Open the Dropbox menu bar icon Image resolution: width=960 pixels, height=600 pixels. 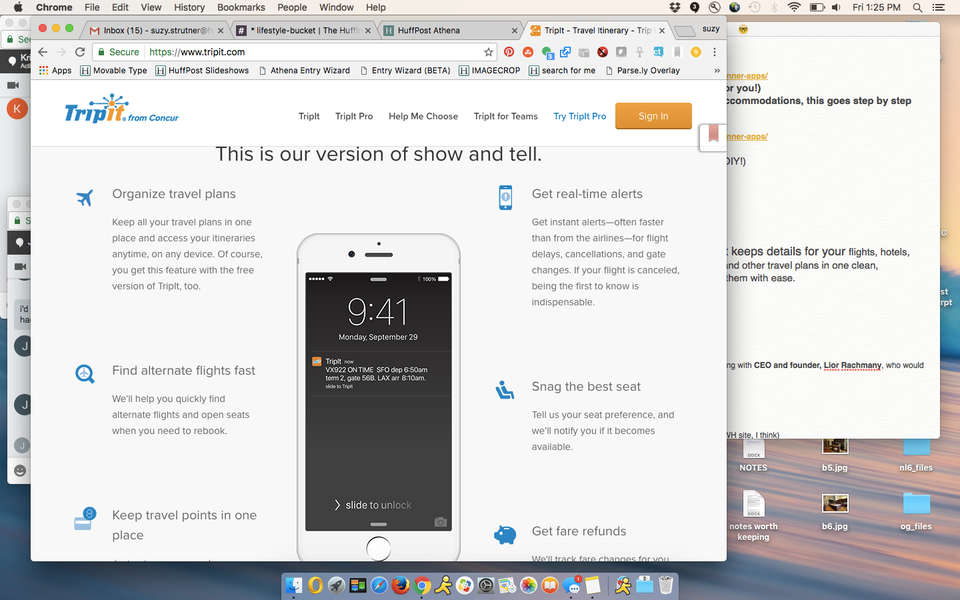[x=675, y=7]
